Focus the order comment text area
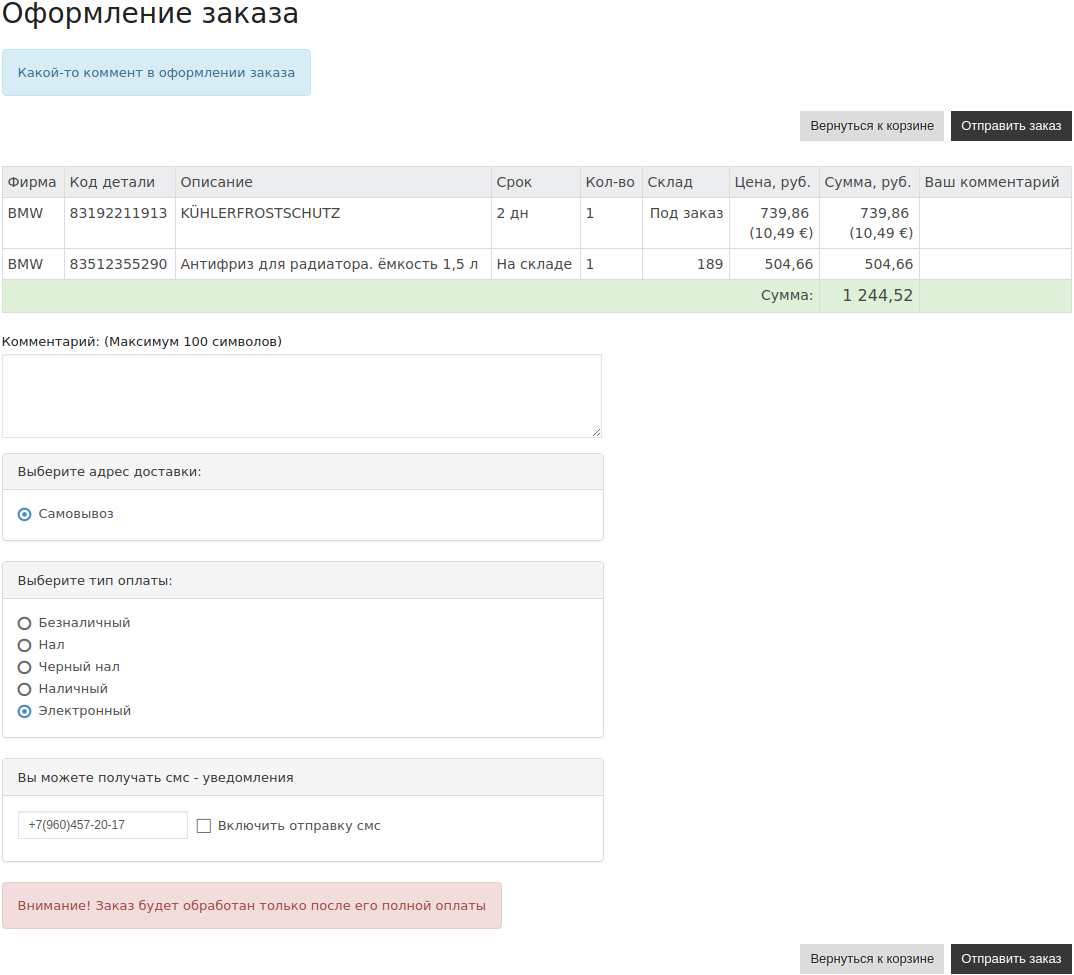 tap(301, 395)
